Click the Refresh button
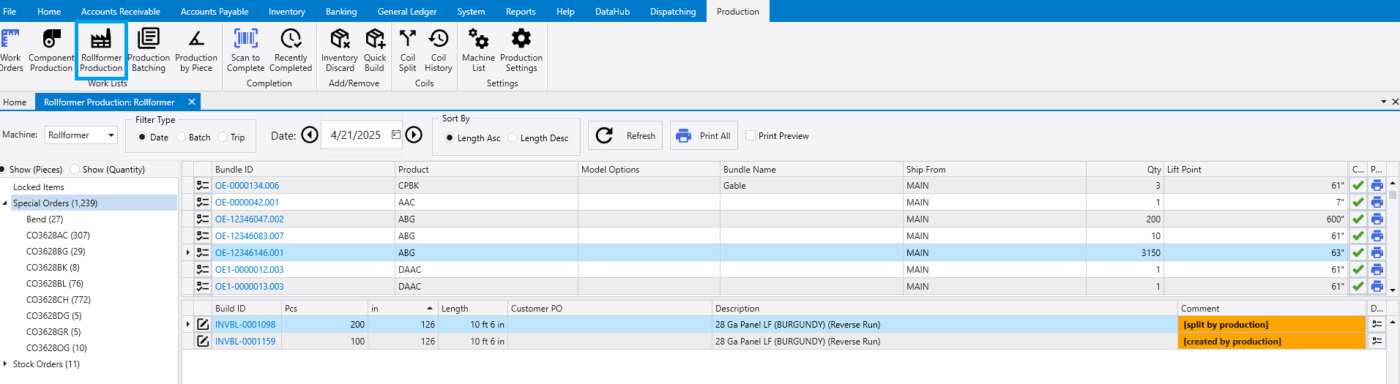Viewport: 1400px width, 384px height. click(626, 136)
